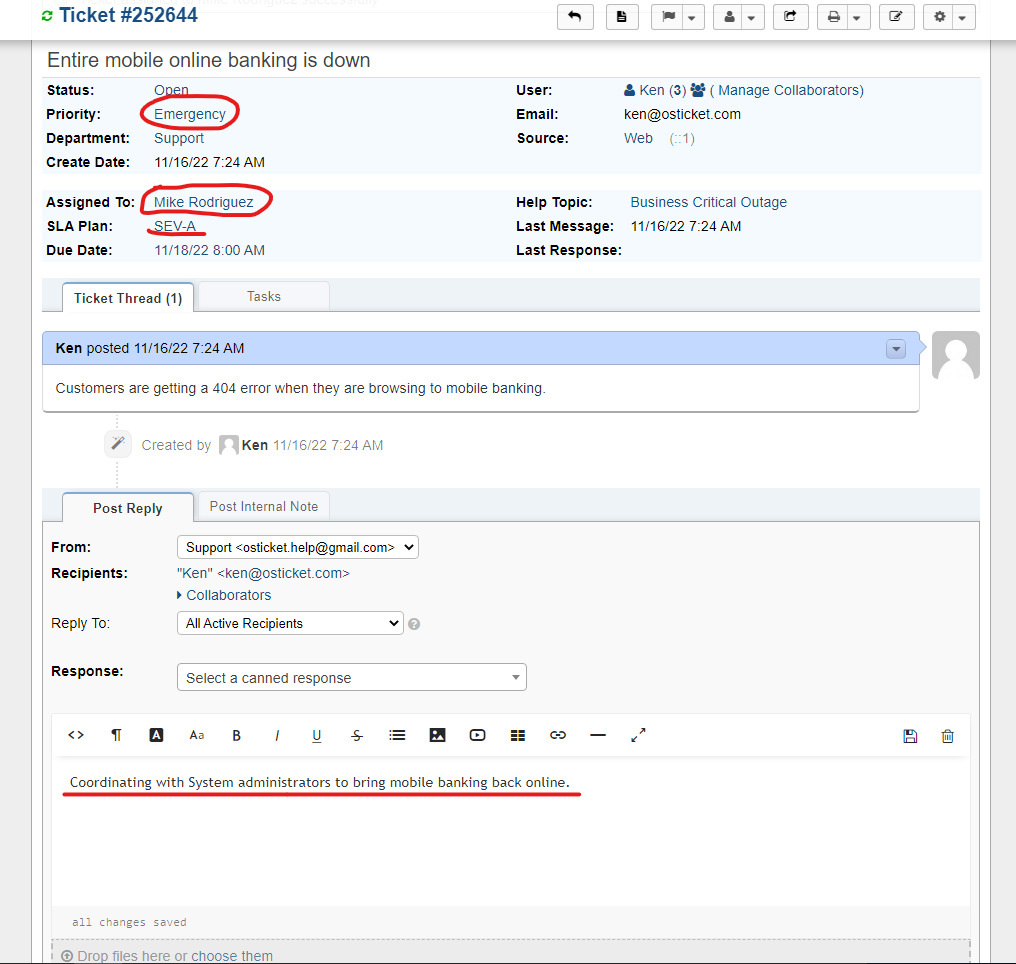This screenshot has height=964, width=1016.
Task: Open the print button's dropdown arrow
Action: (857, 17)
